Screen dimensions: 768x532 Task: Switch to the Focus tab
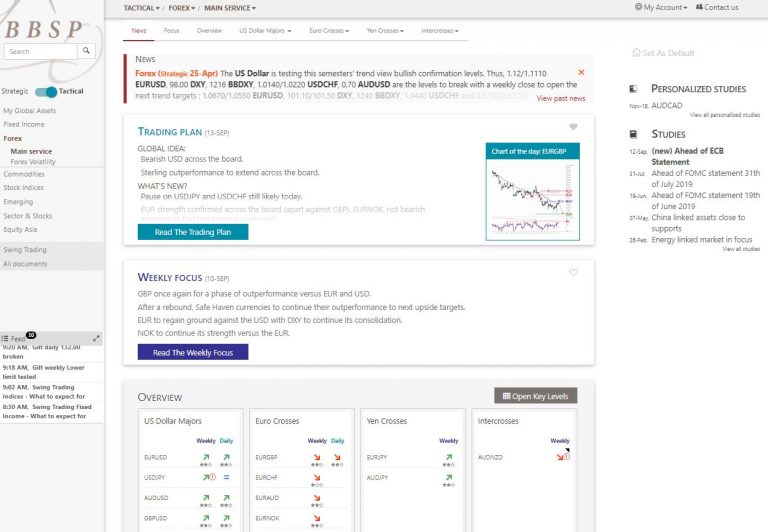click(x=171, y=30)
